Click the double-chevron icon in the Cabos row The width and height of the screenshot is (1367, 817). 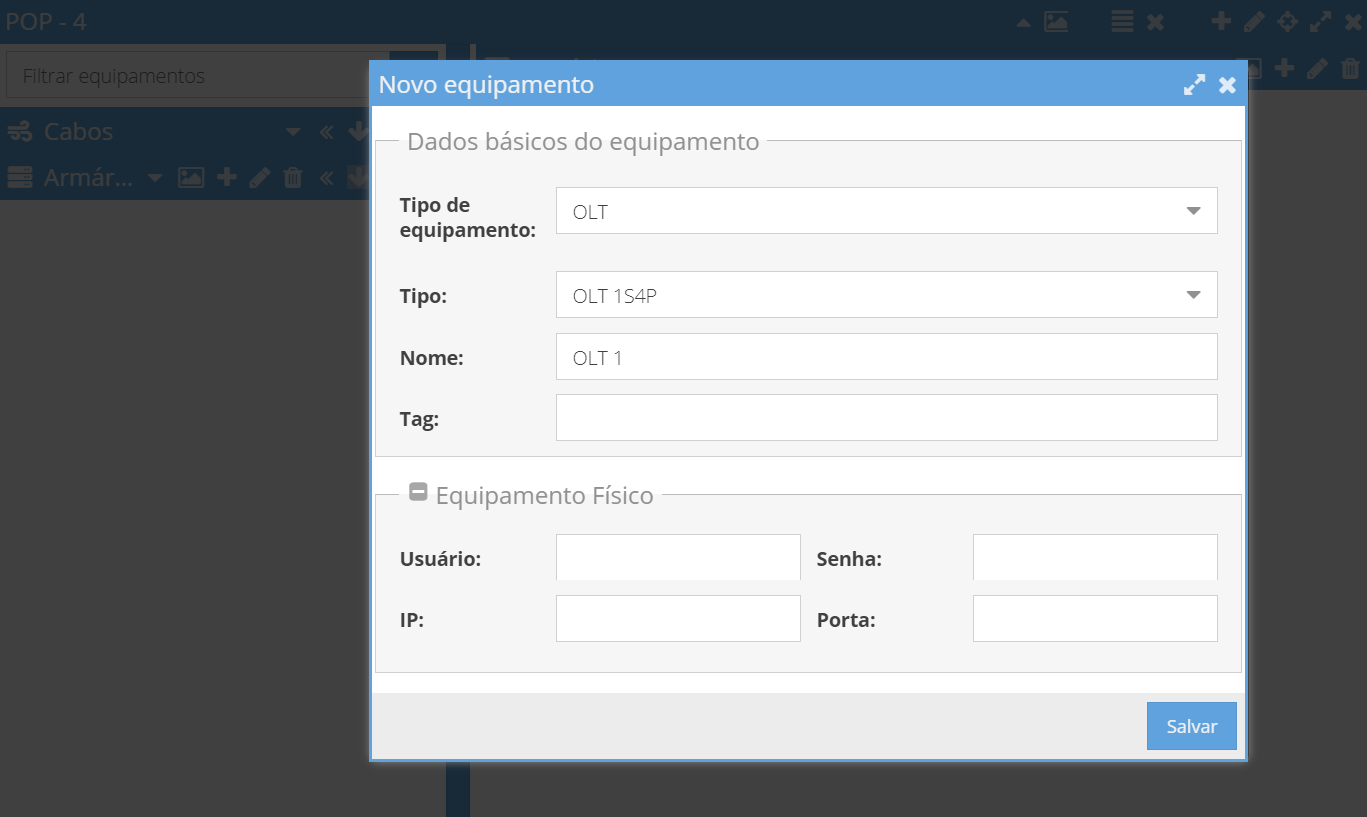[x=326, y=132]
